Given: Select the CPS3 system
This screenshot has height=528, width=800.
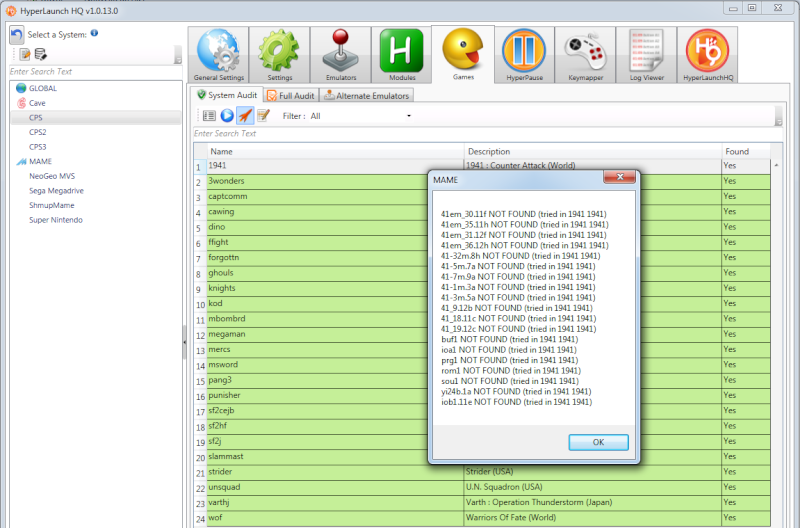Looking at the screenshot, I should 38,147.
